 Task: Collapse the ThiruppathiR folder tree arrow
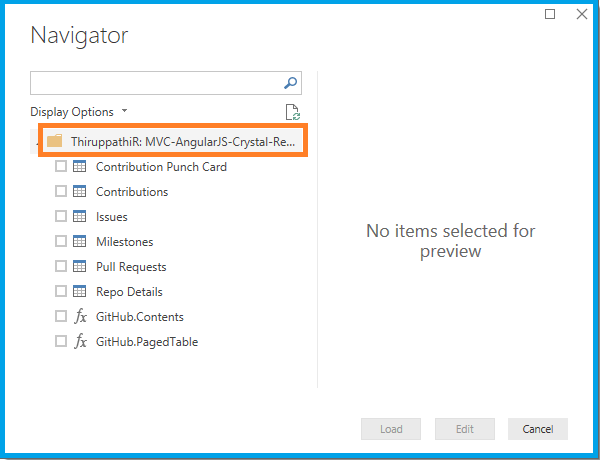pyautogui.click(x=38, y=142)
